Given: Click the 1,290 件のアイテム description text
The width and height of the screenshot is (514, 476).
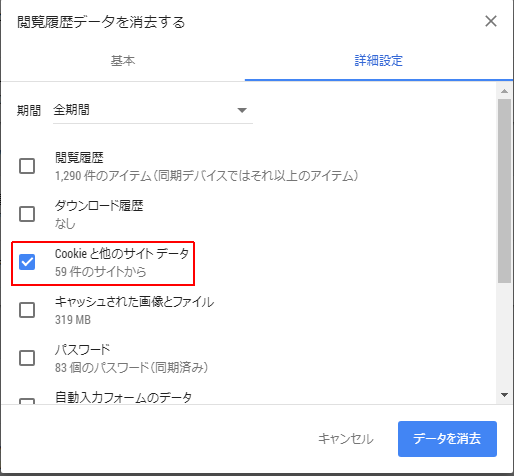Looking at the screenshot, I should click(206, 175).
